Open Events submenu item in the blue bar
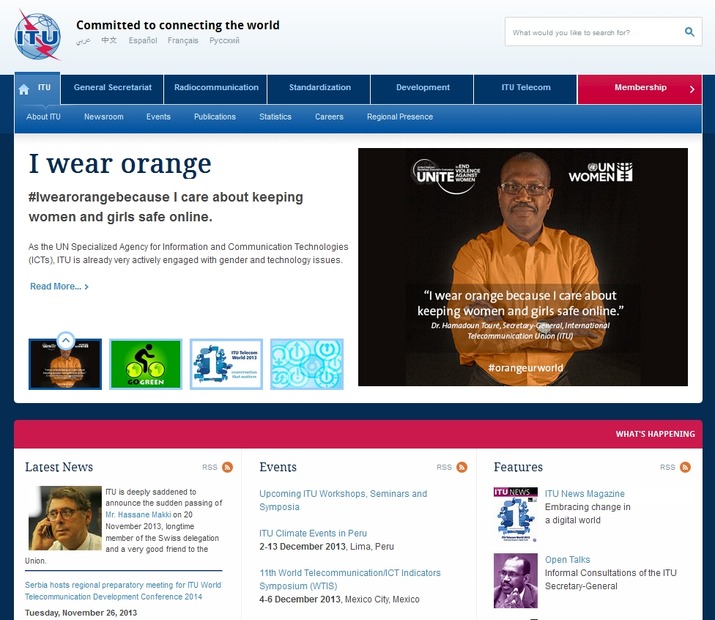Image resolution: width=715 pixels, height=620 pixels. [158, 117]
